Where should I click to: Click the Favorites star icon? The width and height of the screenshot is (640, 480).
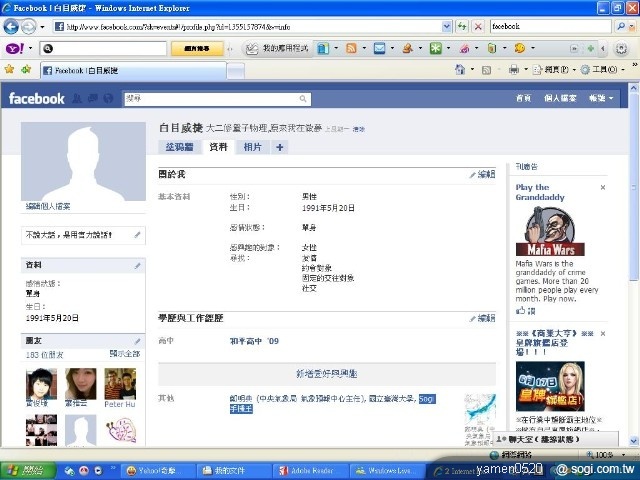click(9, 69)
